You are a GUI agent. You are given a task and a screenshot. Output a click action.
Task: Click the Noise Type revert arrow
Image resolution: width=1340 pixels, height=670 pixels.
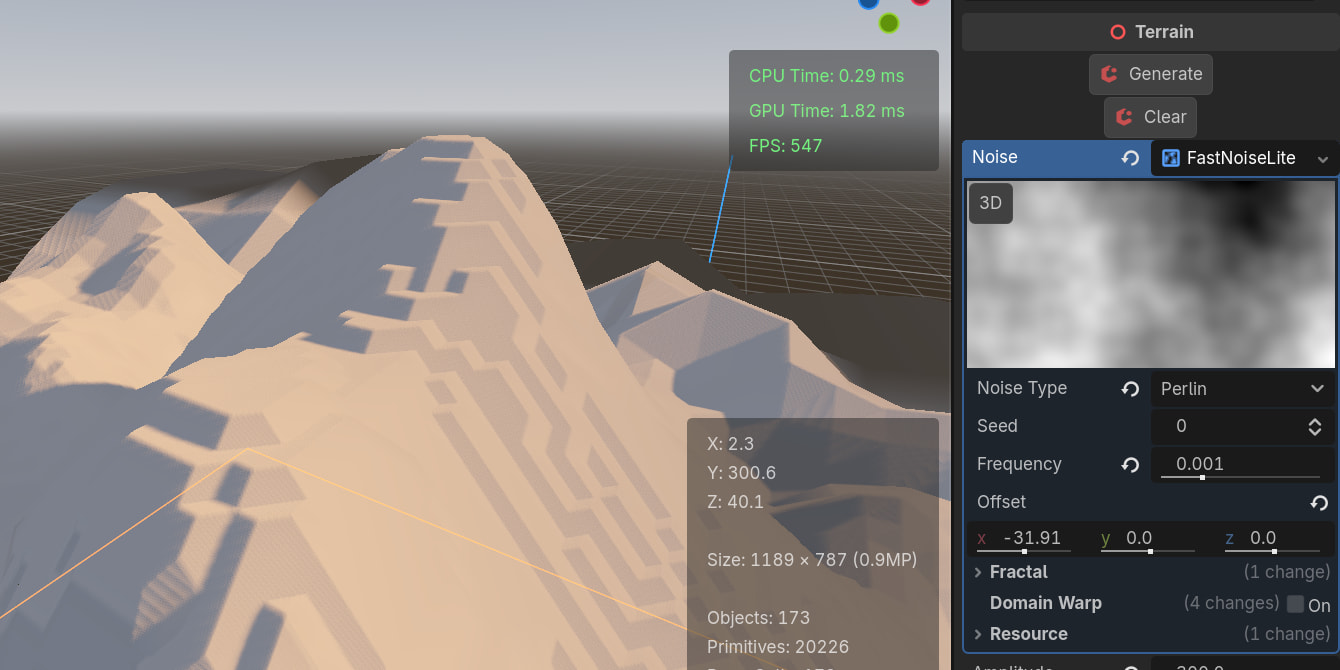click(x=1130, y=389)
